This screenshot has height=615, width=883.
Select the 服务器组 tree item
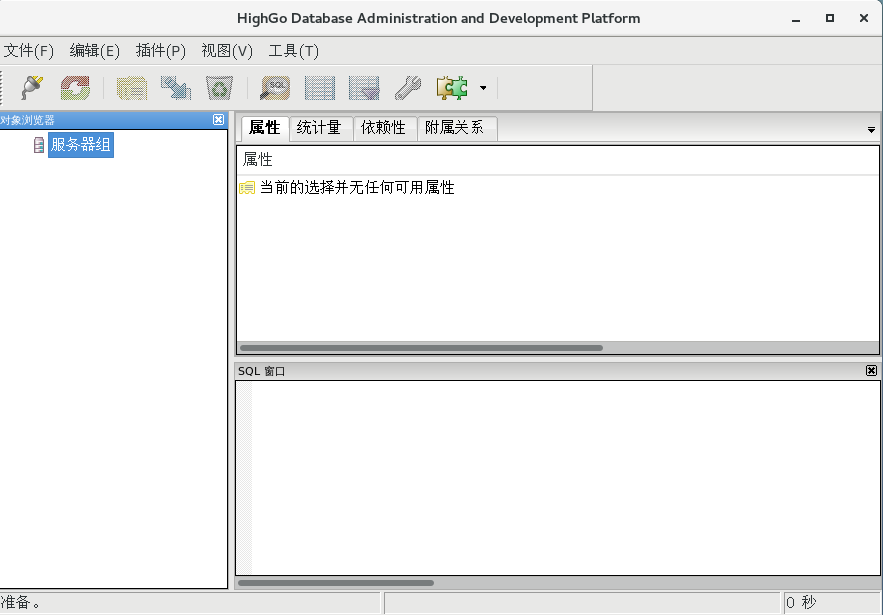pyautogui.click(x=80, y=144)
